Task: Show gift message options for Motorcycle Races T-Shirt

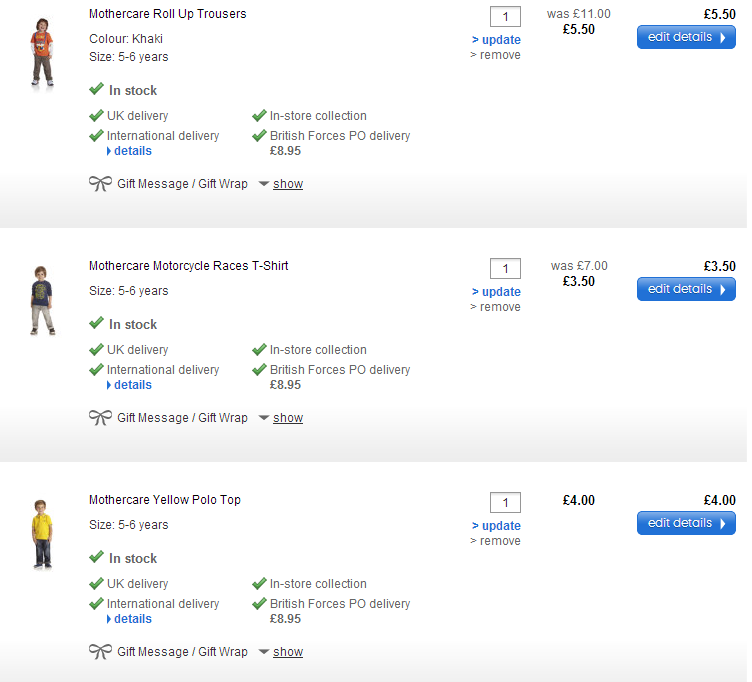Action: tap(288, 418)
